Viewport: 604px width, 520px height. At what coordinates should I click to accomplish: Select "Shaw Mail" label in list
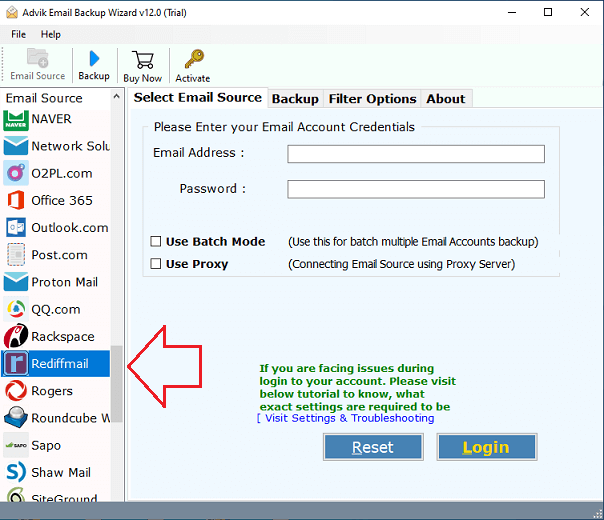[61, 472]
